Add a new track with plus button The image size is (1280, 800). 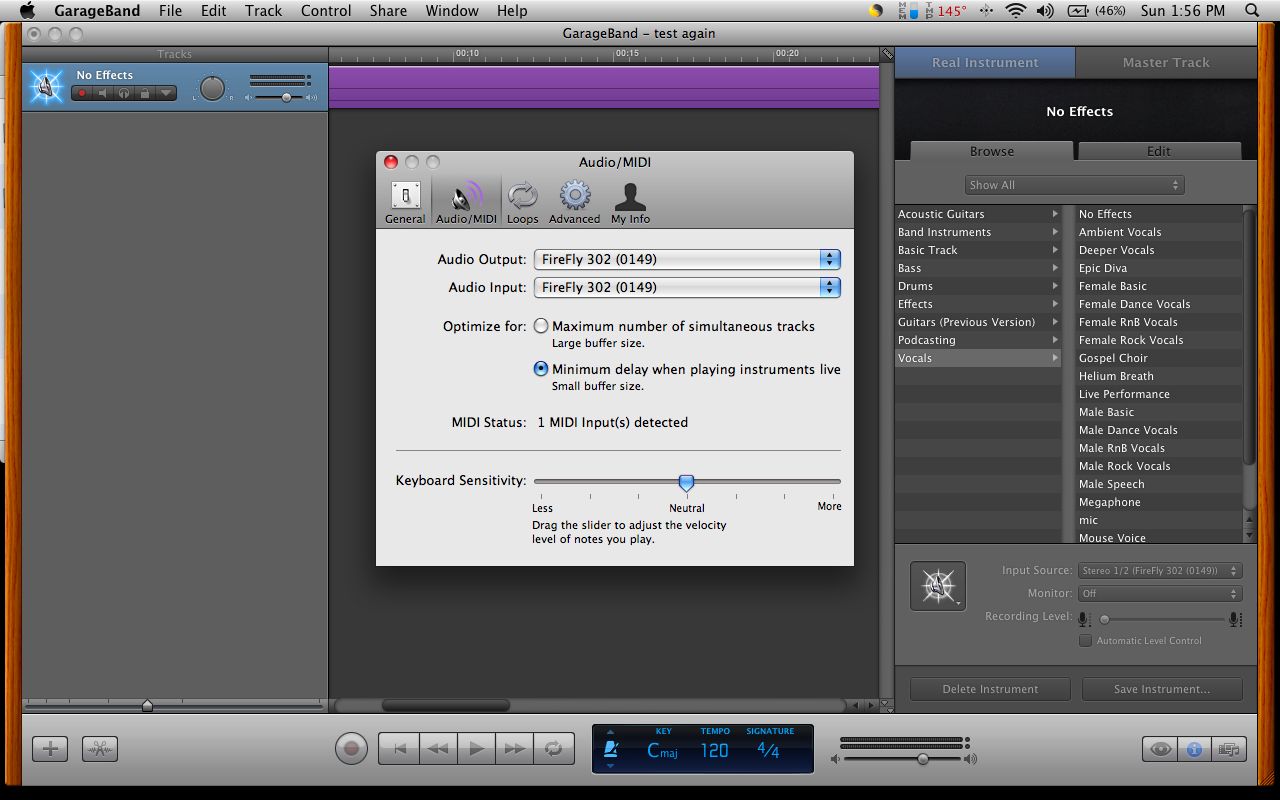click(x=50, y=748)
